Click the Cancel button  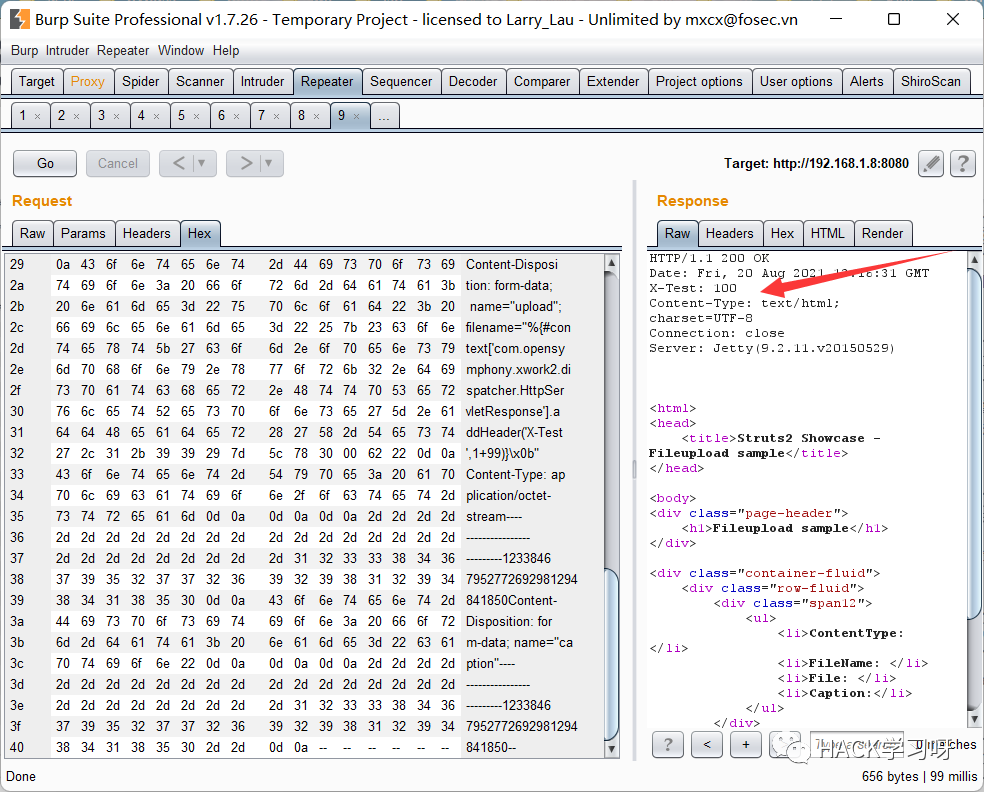[118, 163]
